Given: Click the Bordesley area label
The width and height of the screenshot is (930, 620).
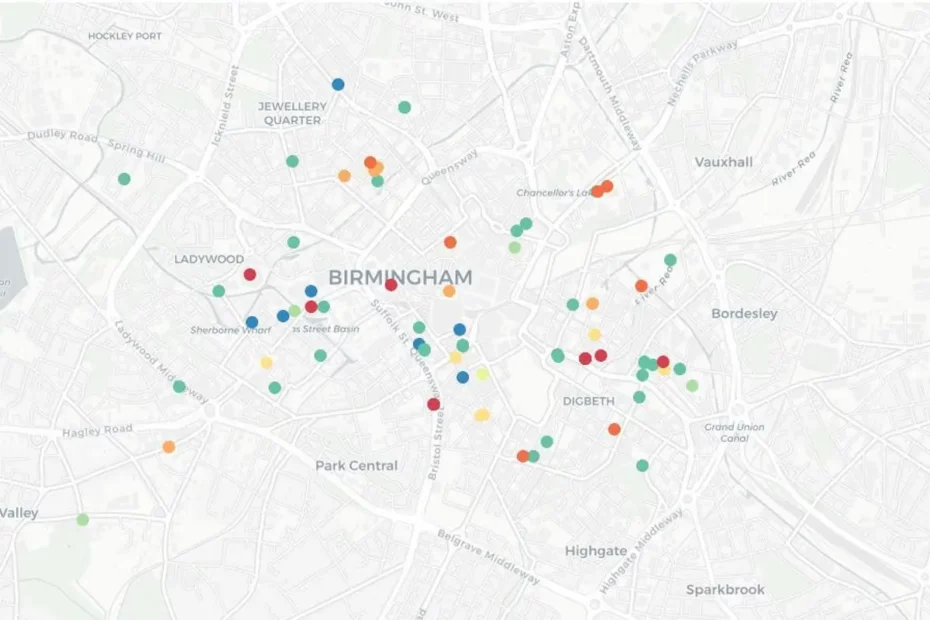Looking at the screenshot, I should pyautogui.click(x=744, y=313).
